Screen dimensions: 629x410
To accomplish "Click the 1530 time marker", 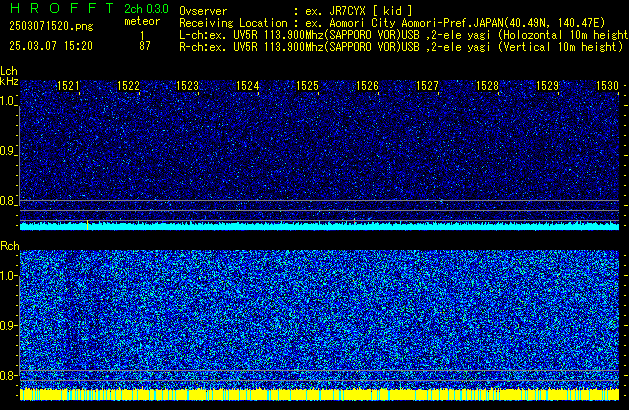I will tap(607, 86).
